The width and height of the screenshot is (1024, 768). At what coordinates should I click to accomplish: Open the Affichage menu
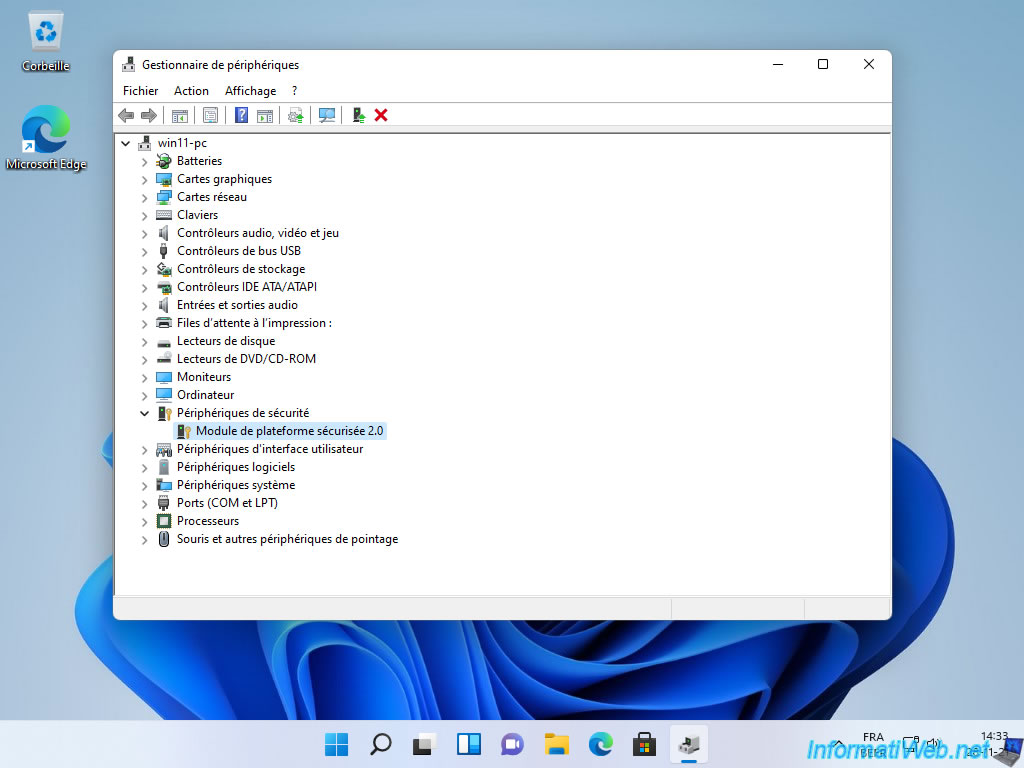click(251, 91)
